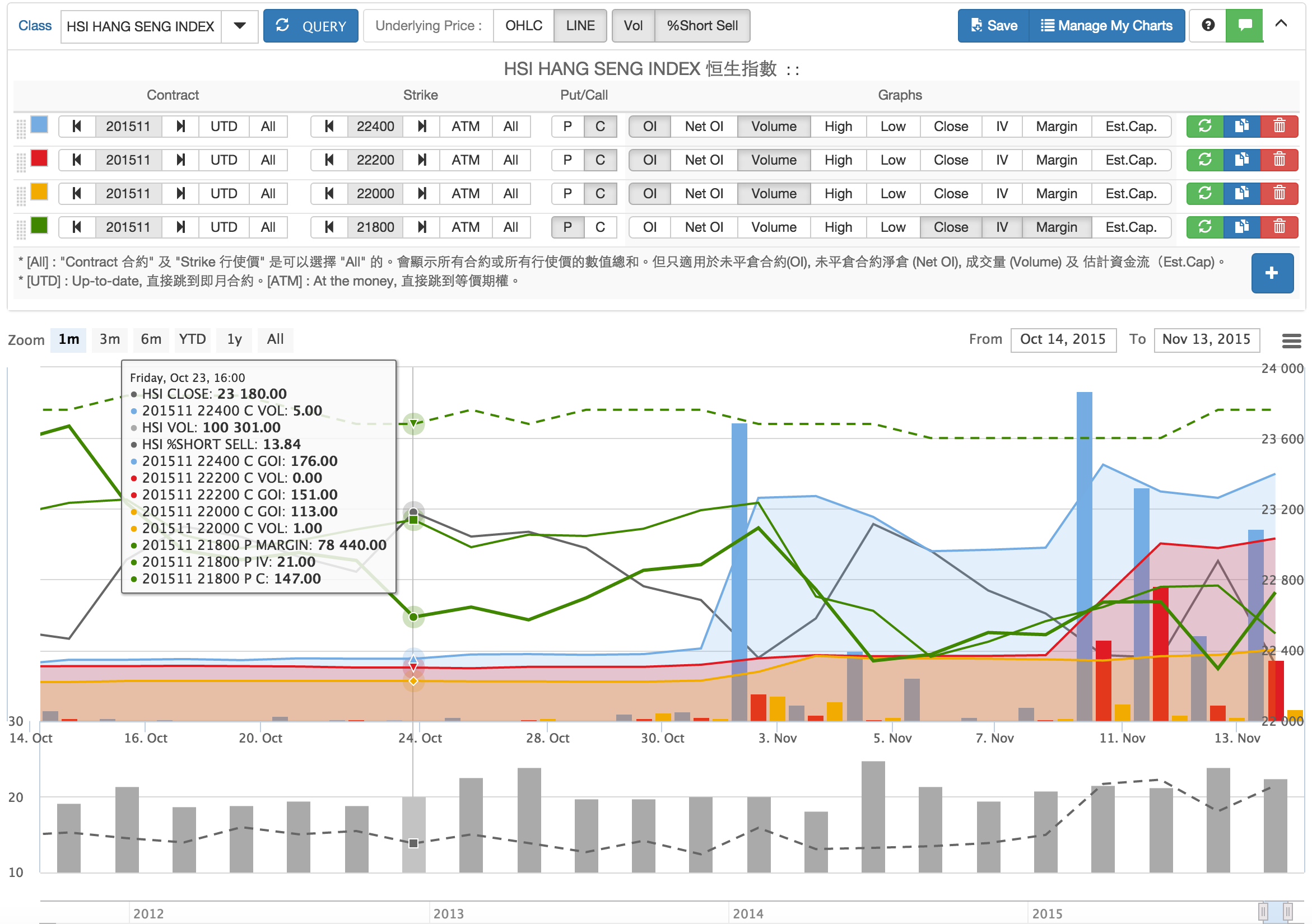Select the YTD zoom range
This screenshot has height=924, width=1312.
[x=192, y=339]
